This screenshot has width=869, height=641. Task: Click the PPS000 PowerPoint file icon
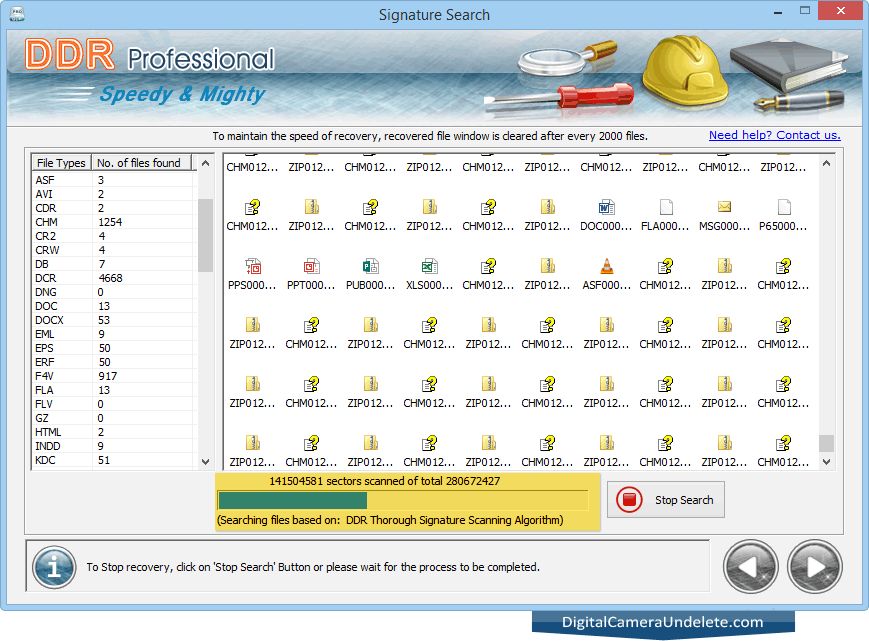pyautogui.click(x=252, y=267)
